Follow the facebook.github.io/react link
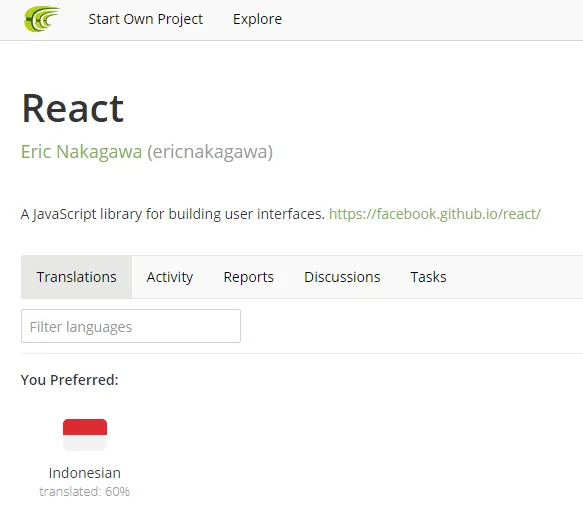This screenshot has height=523, width=583. point(435,214)
